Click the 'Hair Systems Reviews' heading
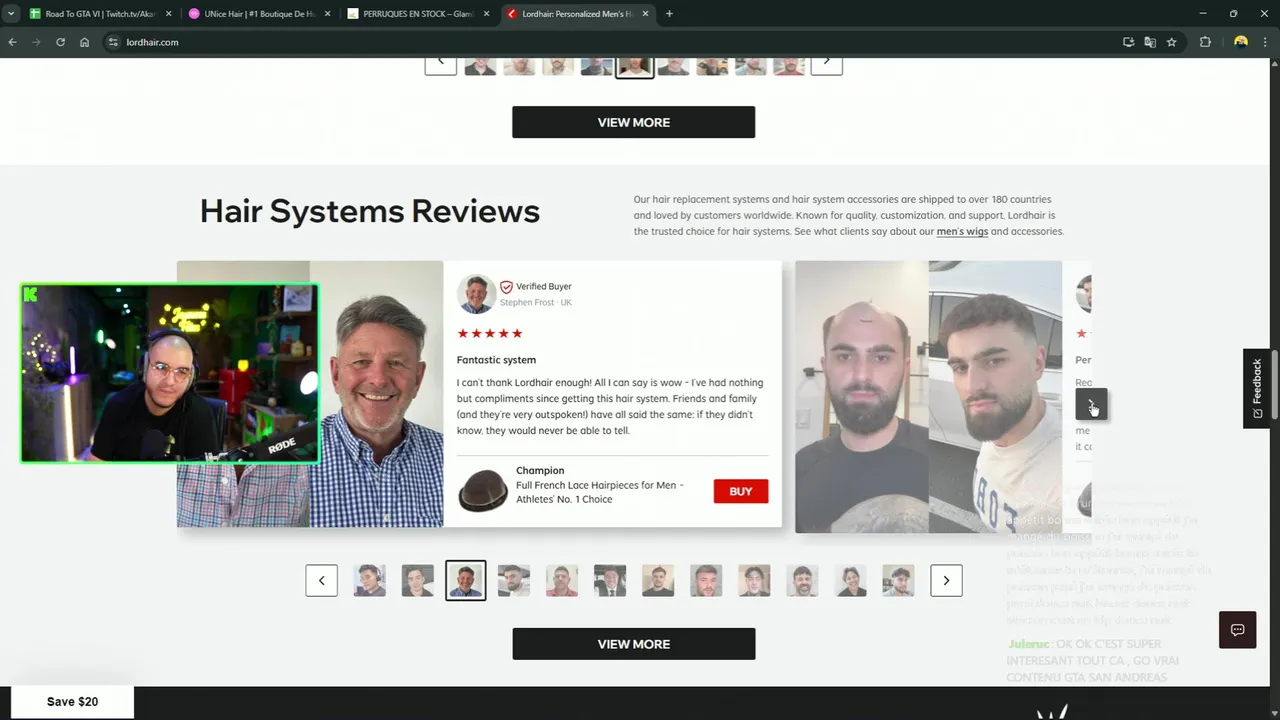The height and width of the screenshot is (720, 1280). (370, 211)
